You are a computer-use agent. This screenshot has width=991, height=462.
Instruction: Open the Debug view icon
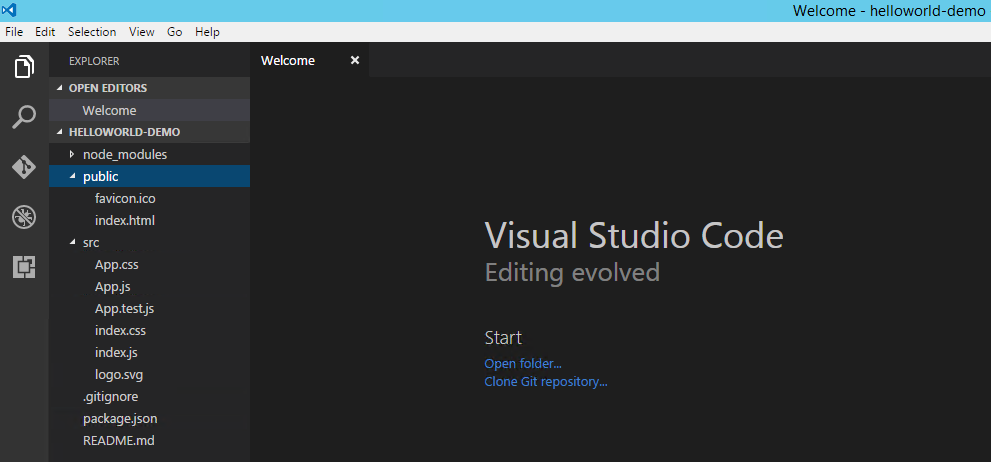24,216
